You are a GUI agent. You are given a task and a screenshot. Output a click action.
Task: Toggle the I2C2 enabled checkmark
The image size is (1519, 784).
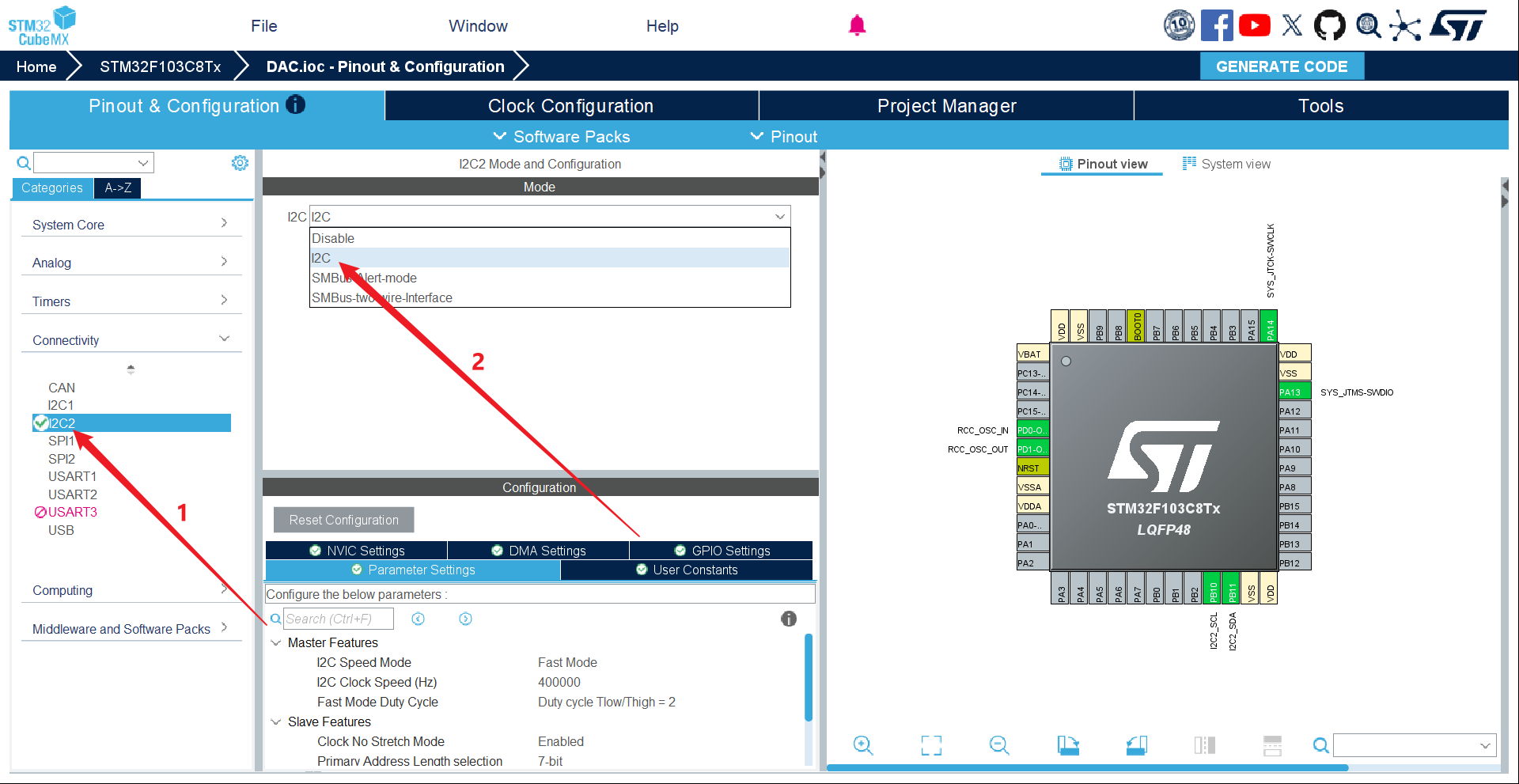41,423
